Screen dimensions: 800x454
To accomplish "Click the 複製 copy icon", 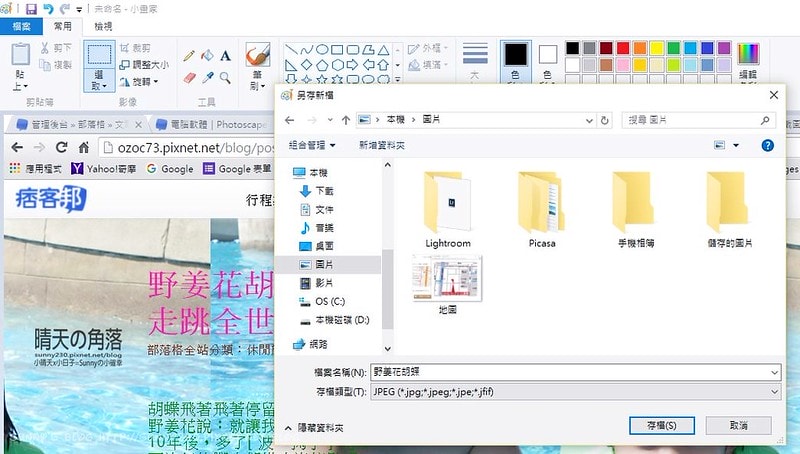I will coord(45,65).
